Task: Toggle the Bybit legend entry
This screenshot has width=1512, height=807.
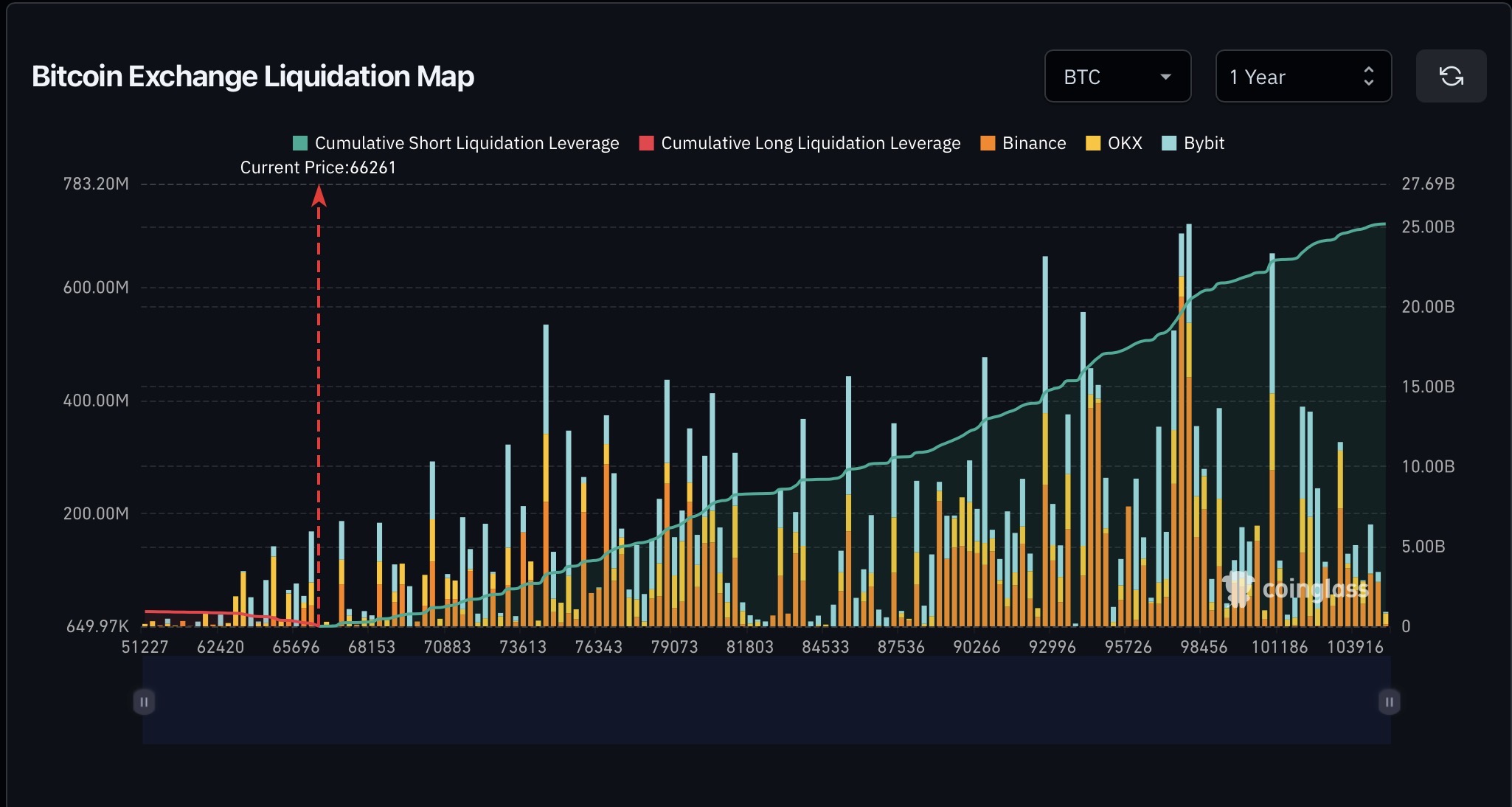Action: 1203,143
